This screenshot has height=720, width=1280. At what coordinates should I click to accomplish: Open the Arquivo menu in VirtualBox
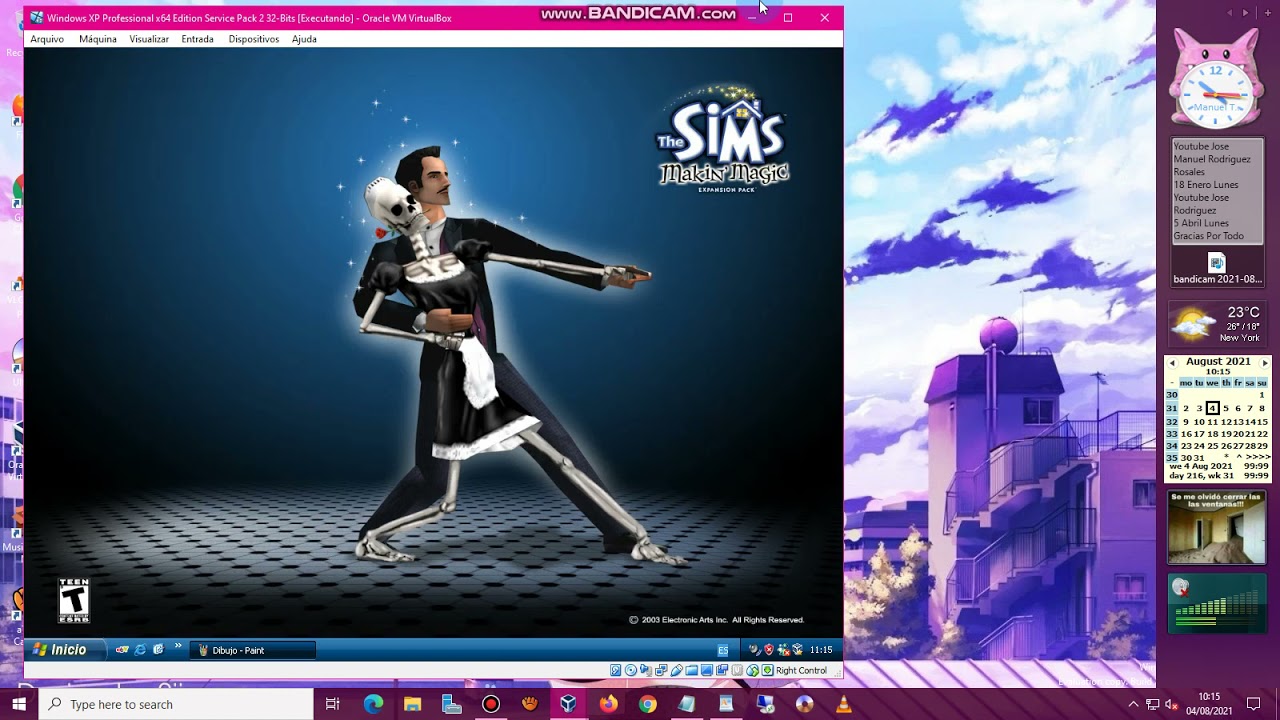tap(47, 39)
